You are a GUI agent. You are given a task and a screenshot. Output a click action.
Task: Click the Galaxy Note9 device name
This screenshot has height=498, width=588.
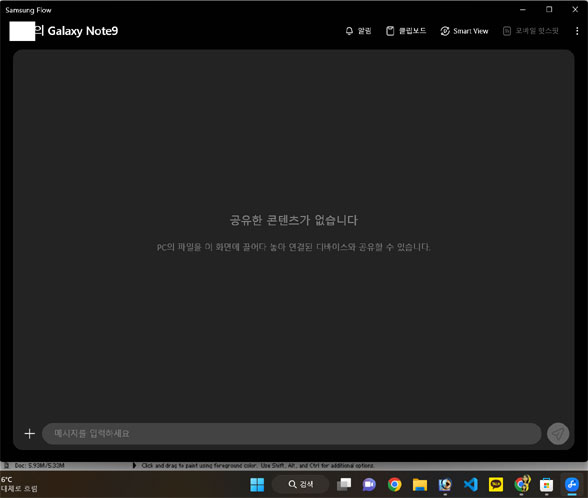(x=82, y=31)
